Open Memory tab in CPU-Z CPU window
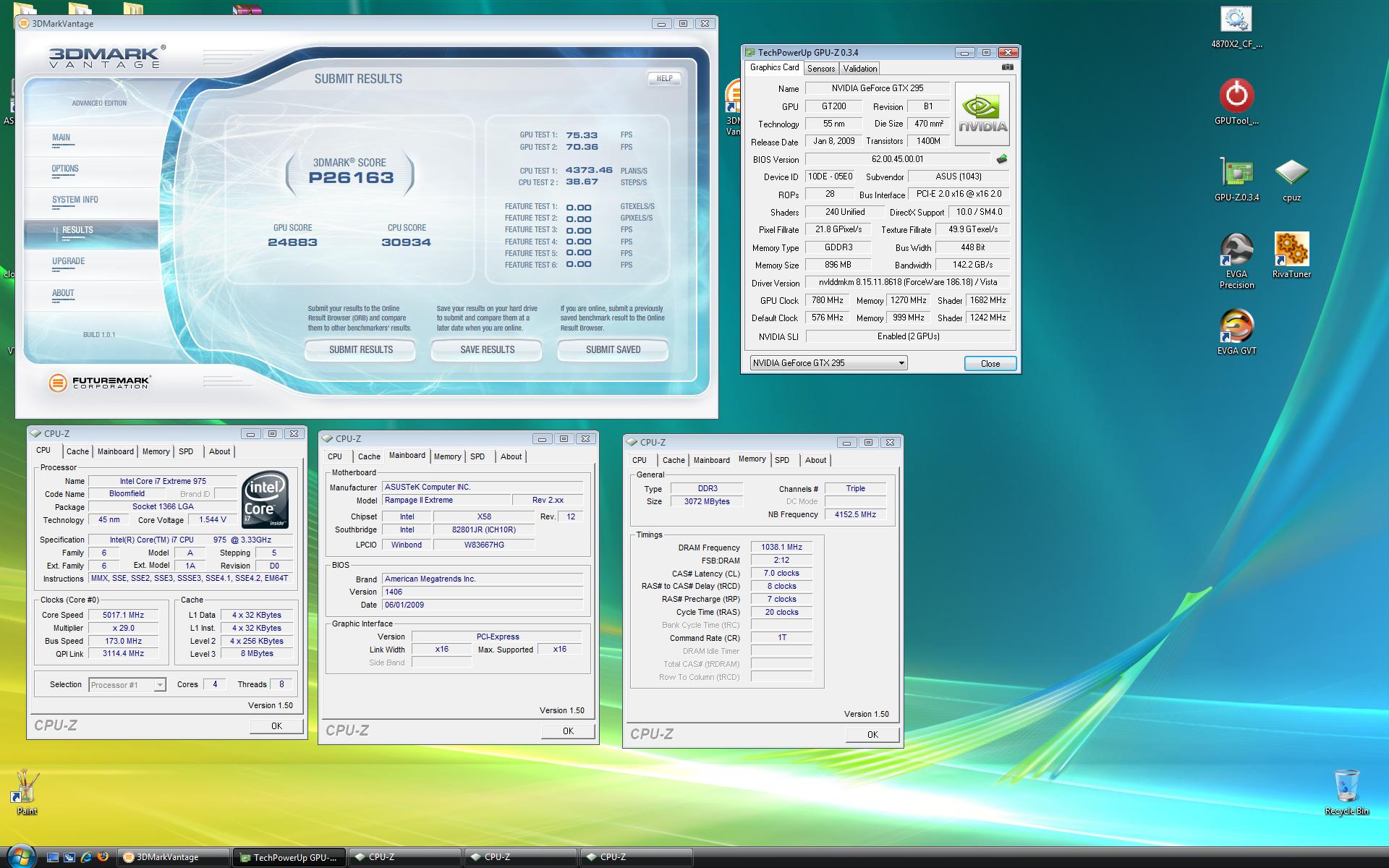Image resolution: width=1389 pixels, height=868 pixels. tap(156, 451)
